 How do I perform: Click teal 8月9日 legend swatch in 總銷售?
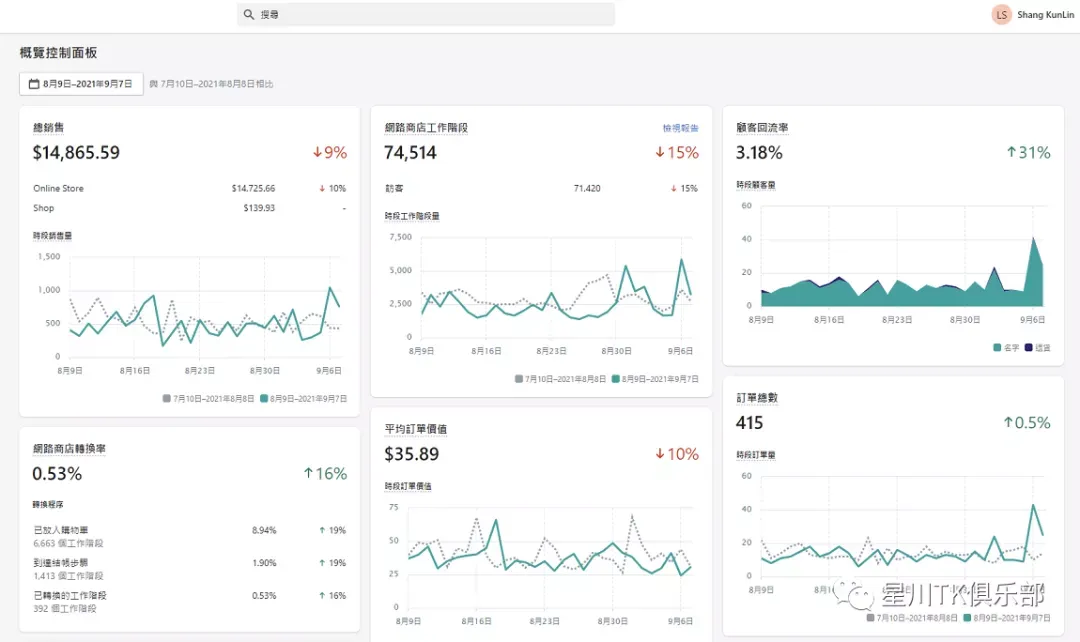pyautogui.click(x=264, y=399)
